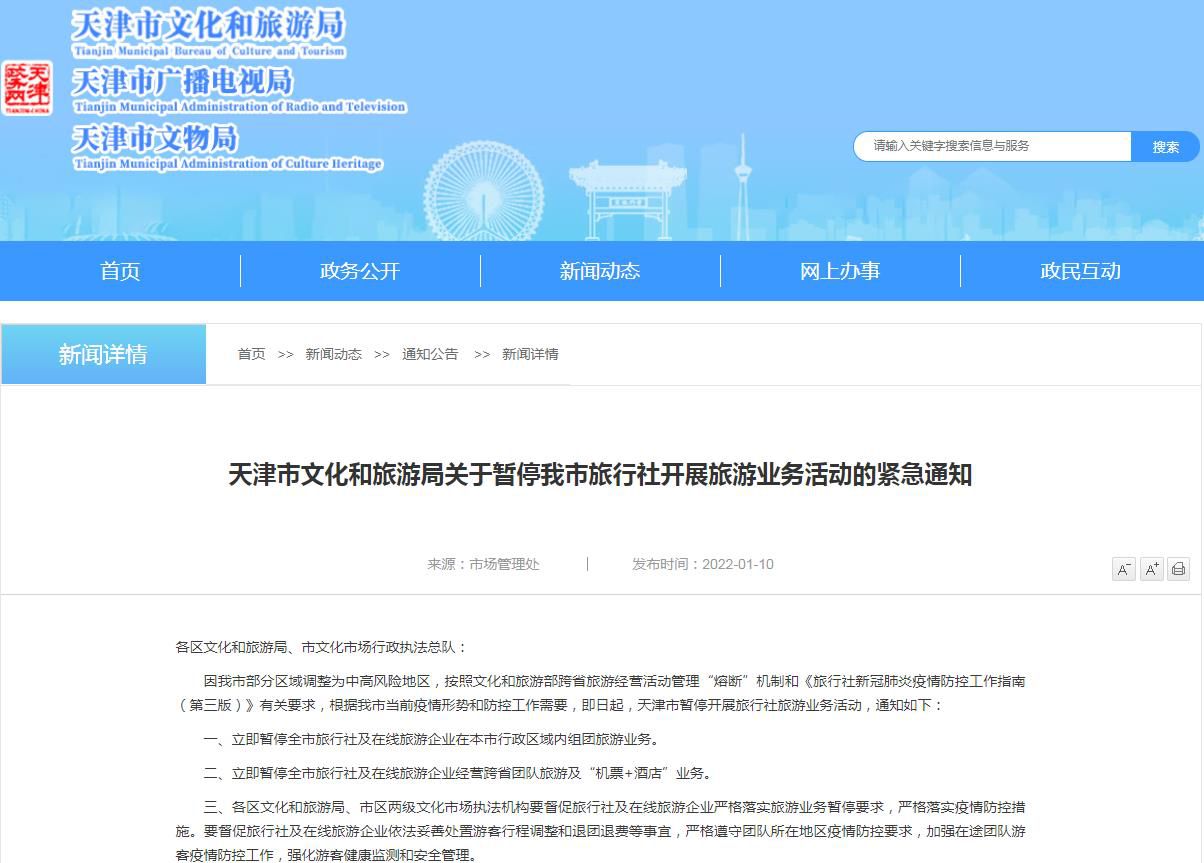Viewport: 1204px width, 863px height.
Task: Open the 网上办事 navigation menu
Action: [840, 270]
